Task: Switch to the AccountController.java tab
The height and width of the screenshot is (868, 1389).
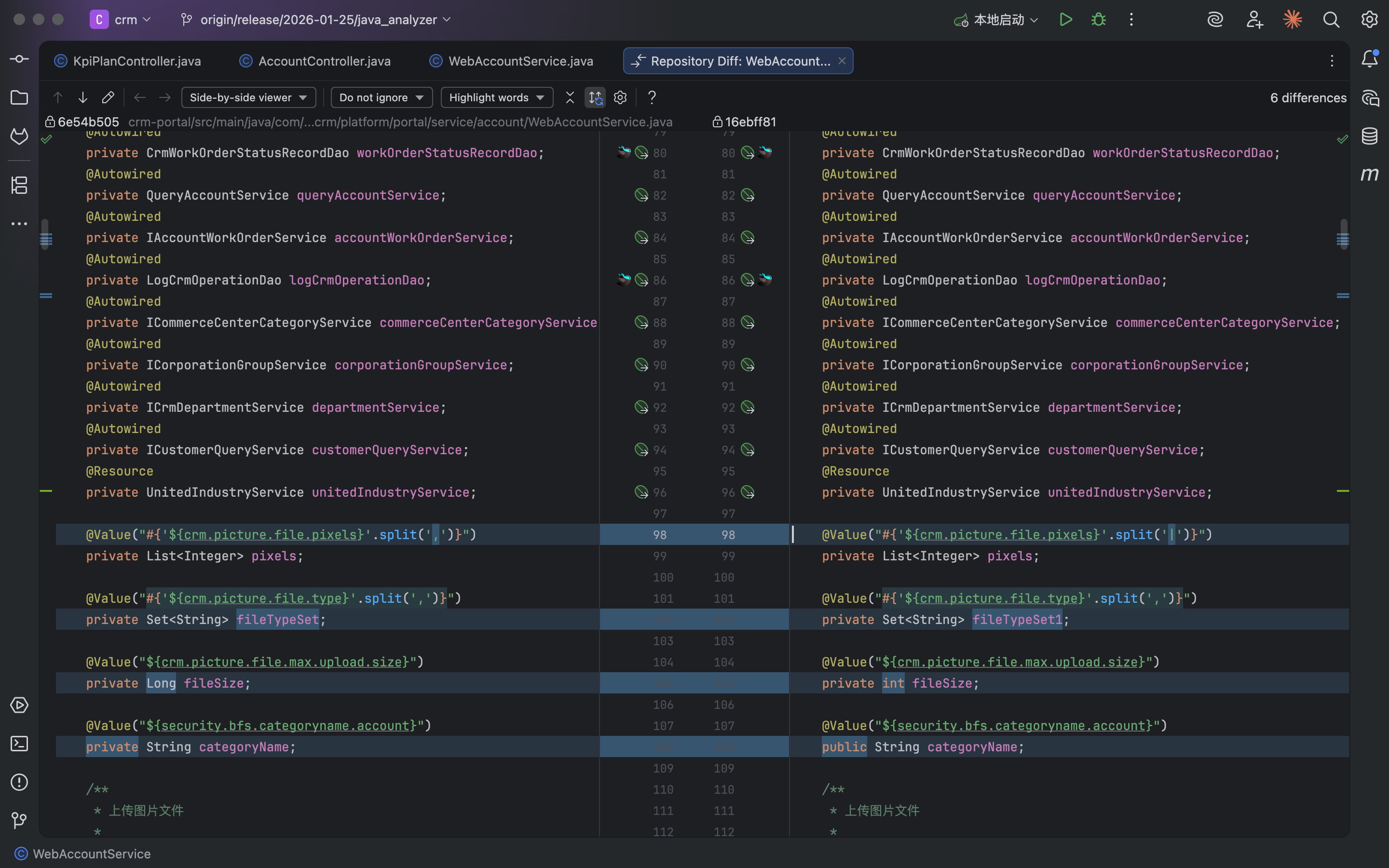Action: click(x=324, y=61)
